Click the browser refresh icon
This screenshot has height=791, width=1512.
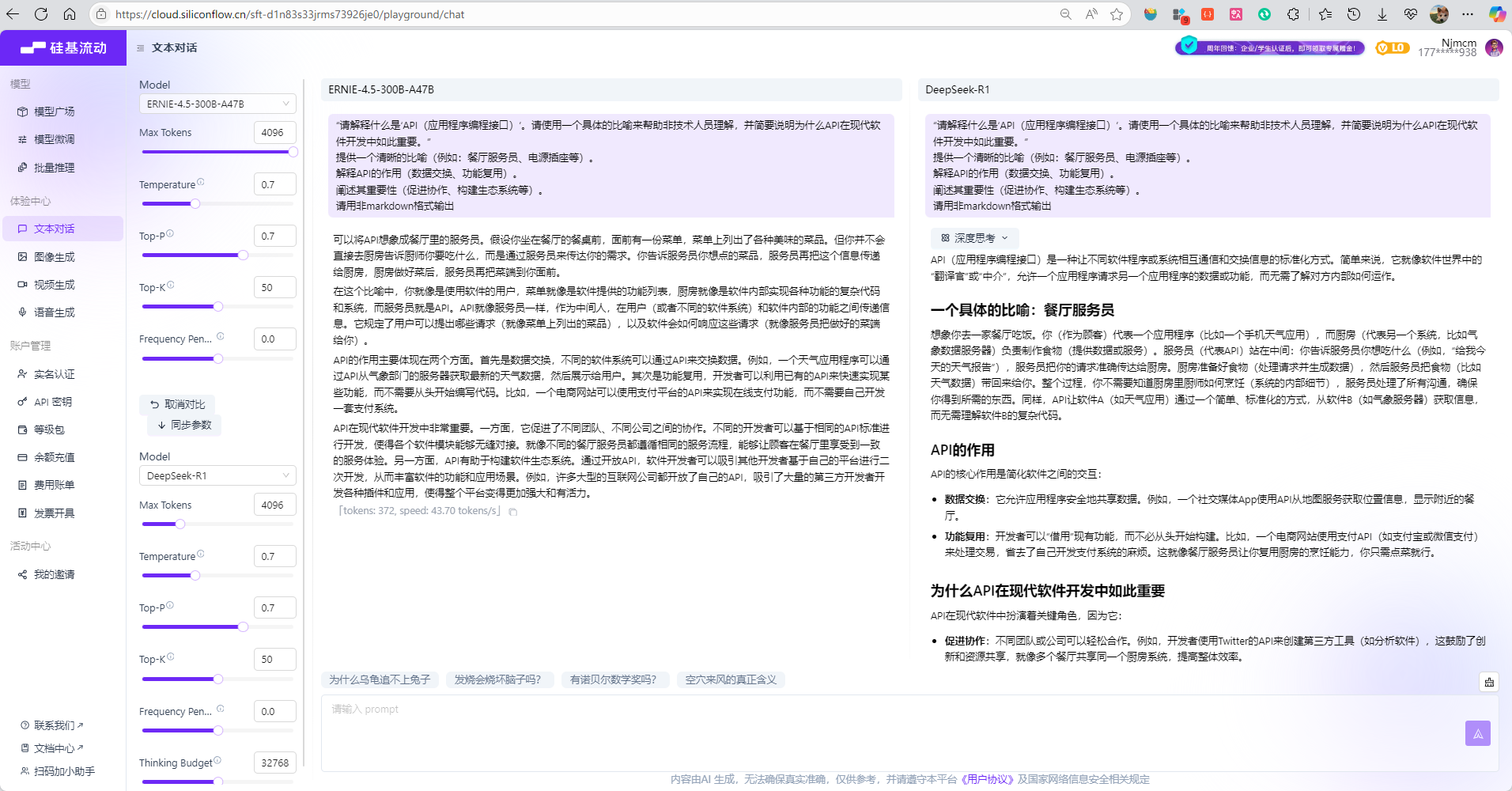(x=41, y=14)
